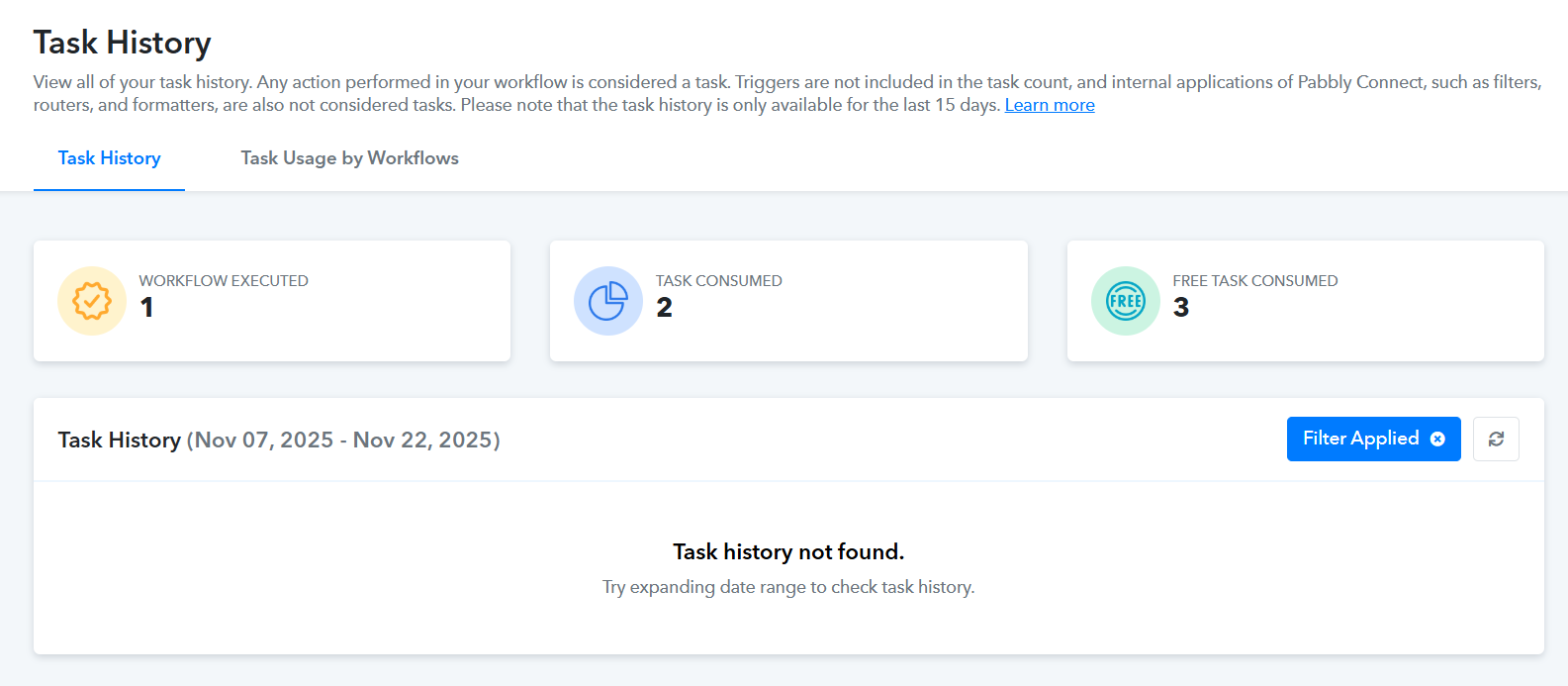
Task: Click the Free Task Consumed icon
Action: click(1126, 301)
